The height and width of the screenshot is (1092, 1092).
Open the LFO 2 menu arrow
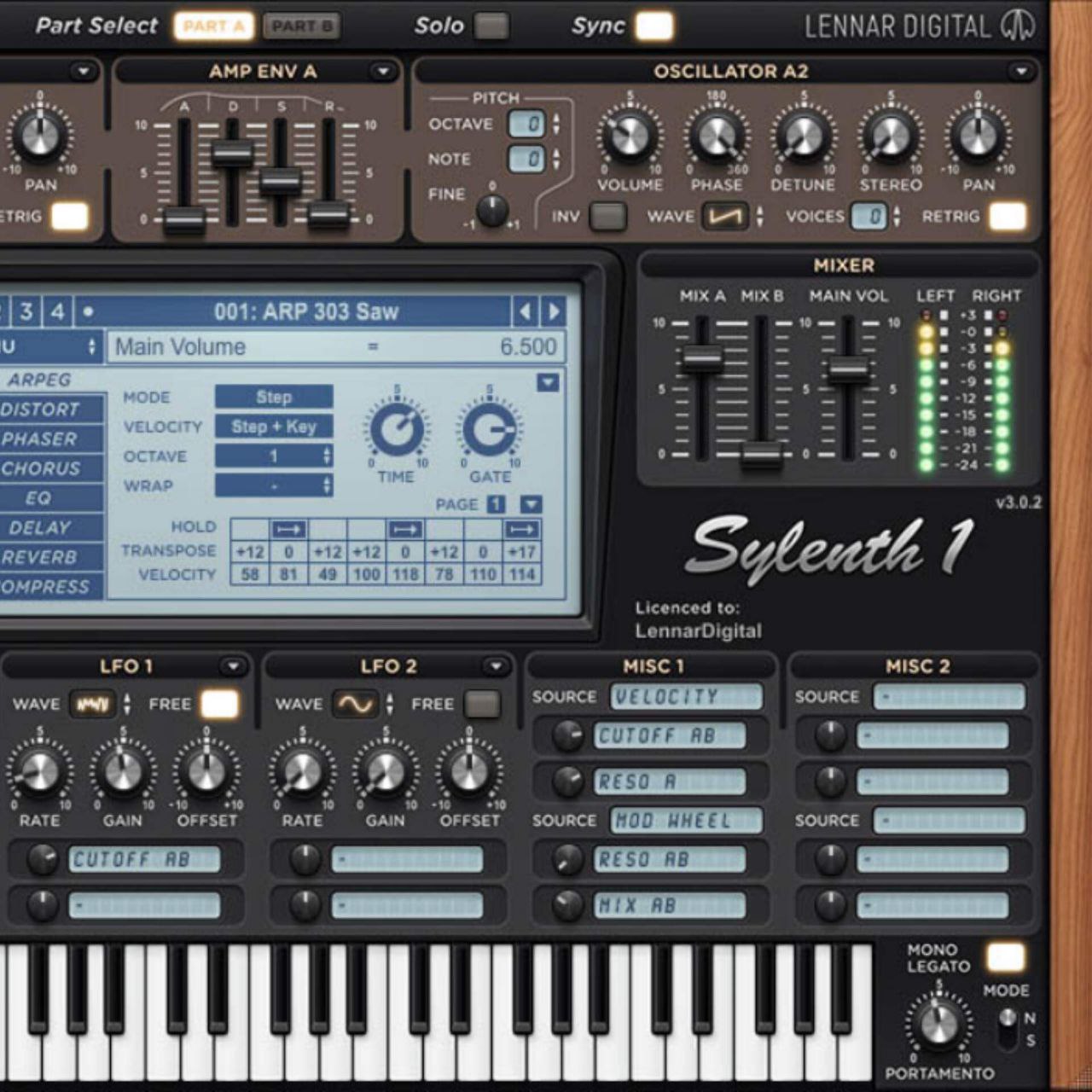click(x=495, y=666)
